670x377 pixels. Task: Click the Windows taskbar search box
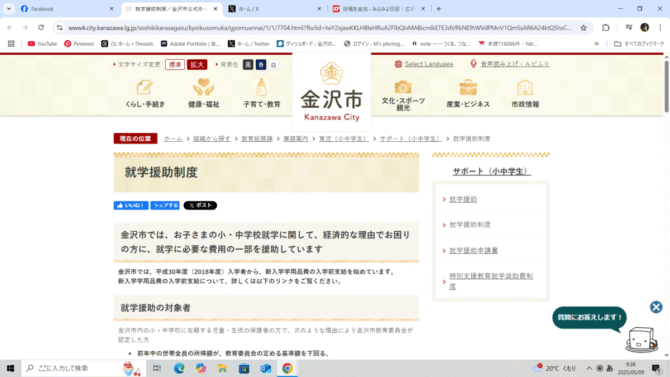point(83,368)
